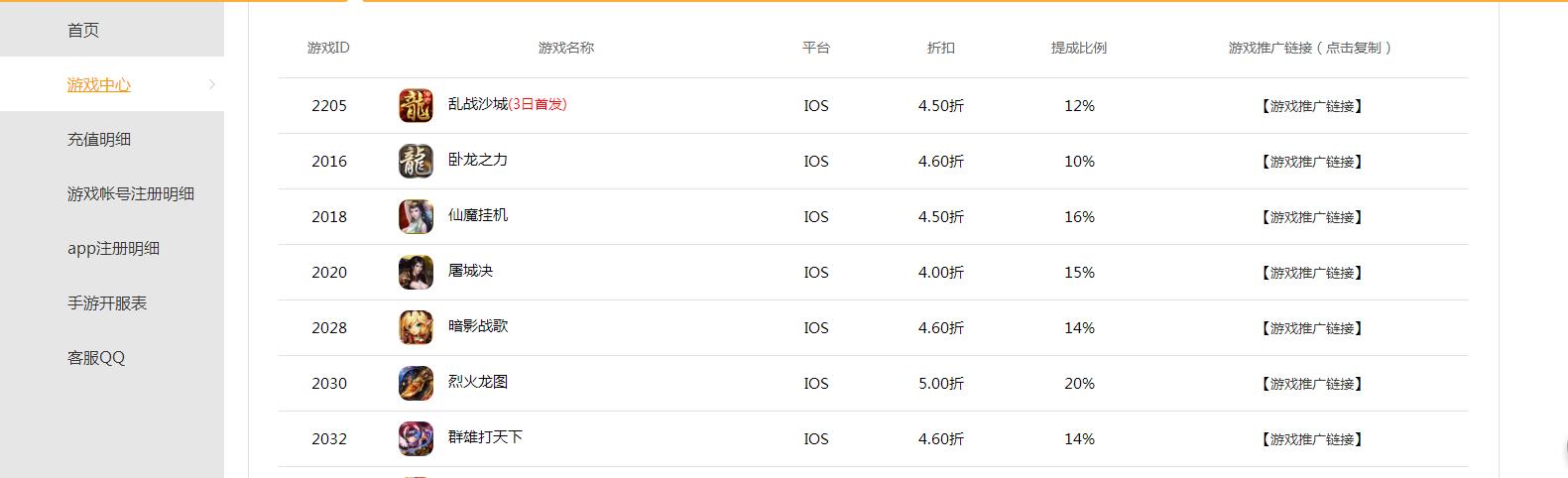
Task: Open 游戏帐号注册明细 page
Action: point(131,194)
